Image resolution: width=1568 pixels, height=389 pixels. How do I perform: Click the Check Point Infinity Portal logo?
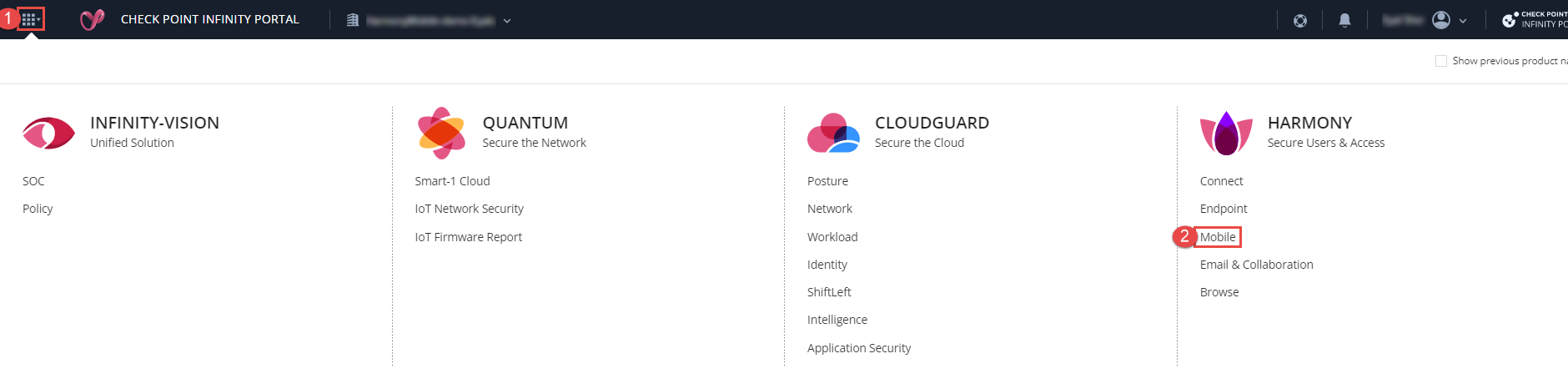coord(92,19)
